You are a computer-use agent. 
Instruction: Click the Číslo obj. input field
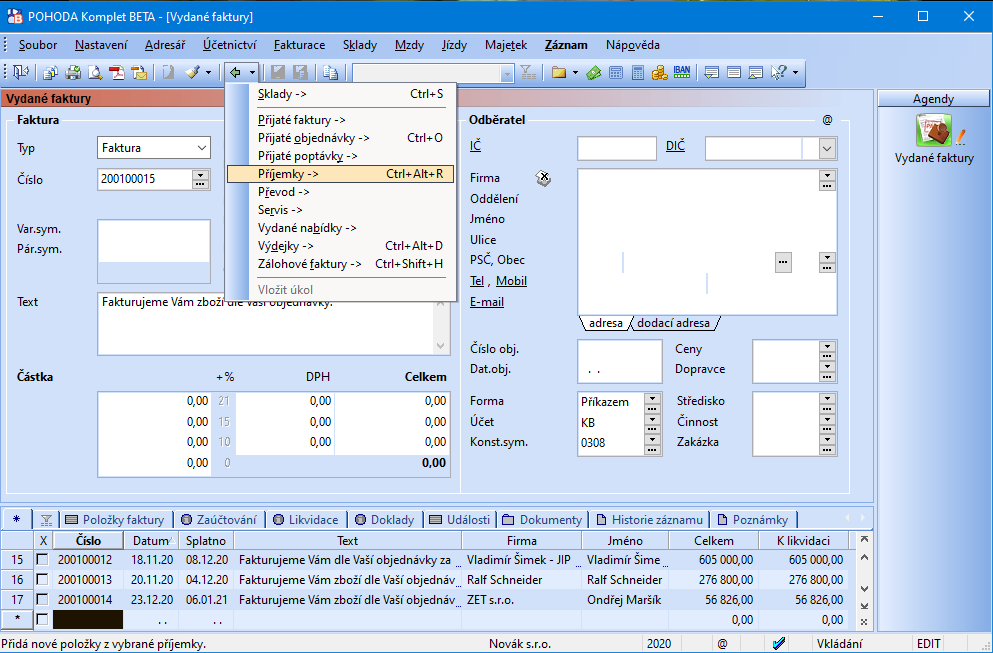[620, 350]
